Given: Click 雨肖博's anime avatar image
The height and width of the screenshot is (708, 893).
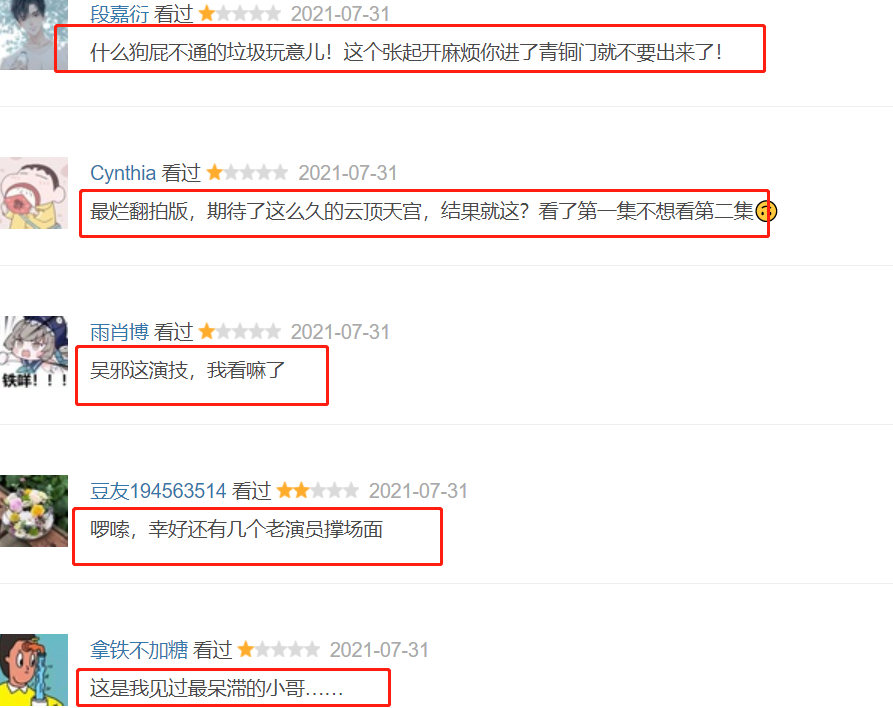Looking at the screenshot, I should click(x=34, y=352).
